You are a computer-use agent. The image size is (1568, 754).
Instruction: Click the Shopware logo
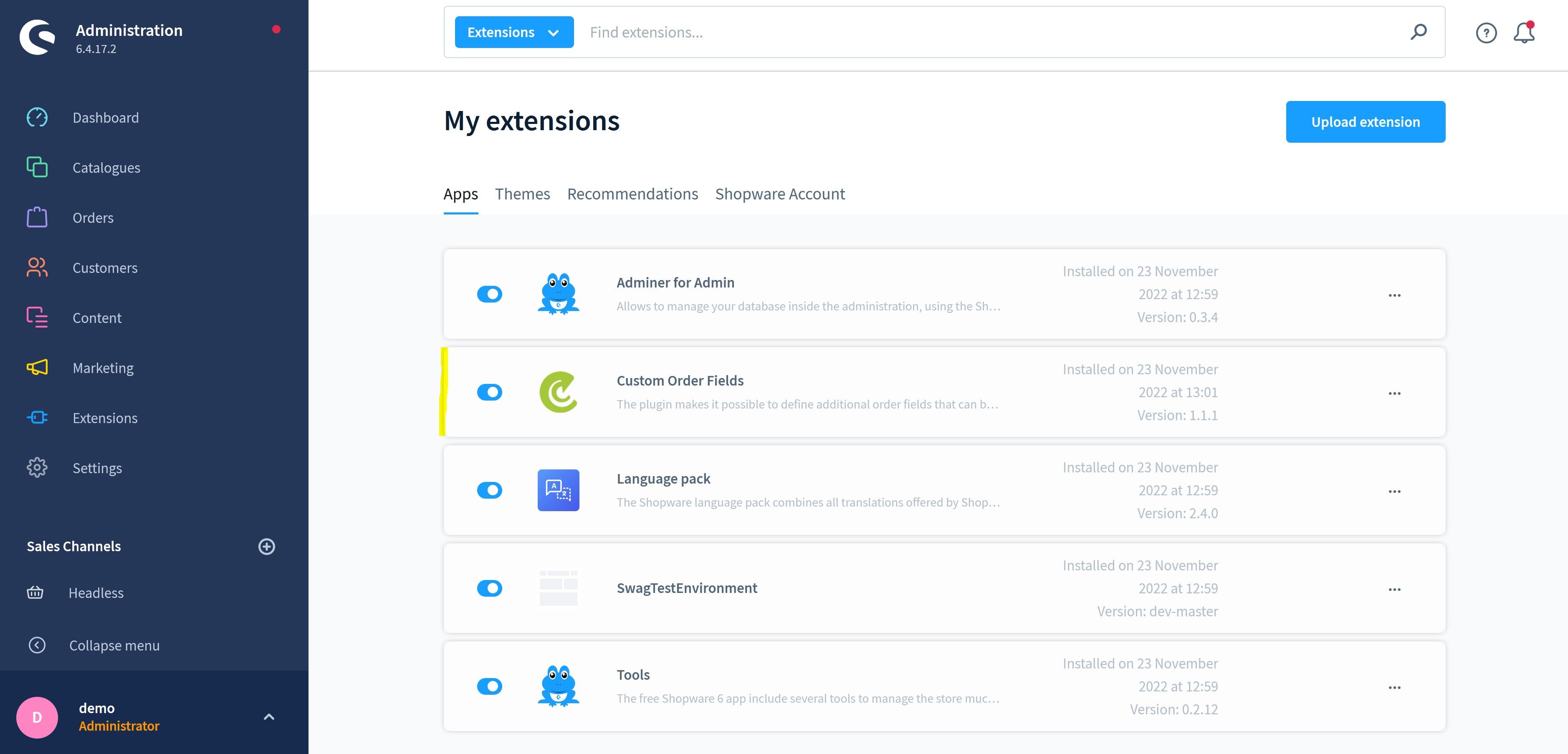[38, 37]
